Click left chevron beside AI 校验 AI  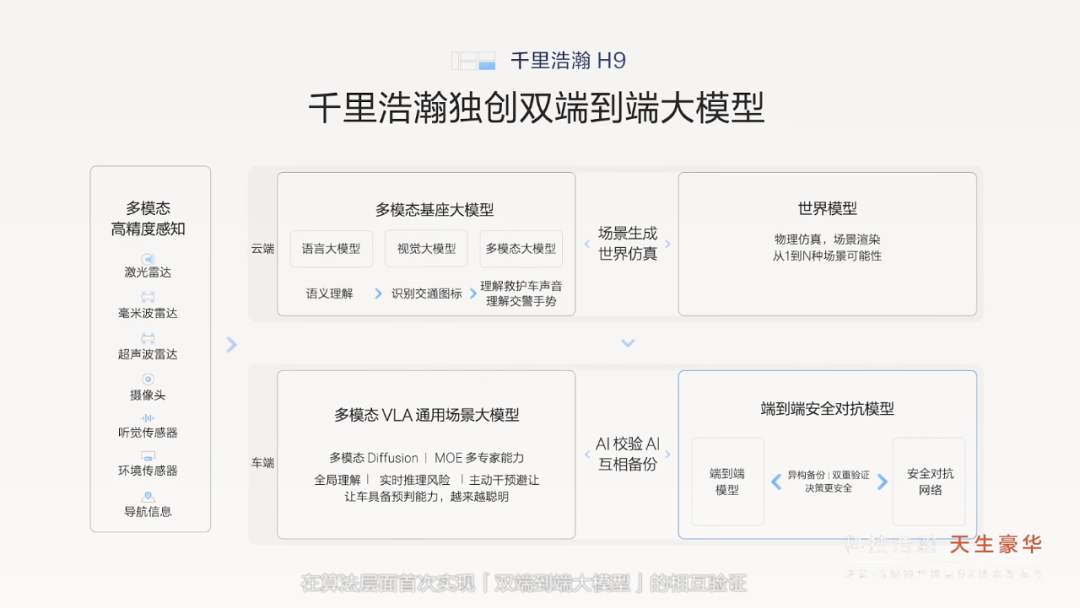[587, 454]
